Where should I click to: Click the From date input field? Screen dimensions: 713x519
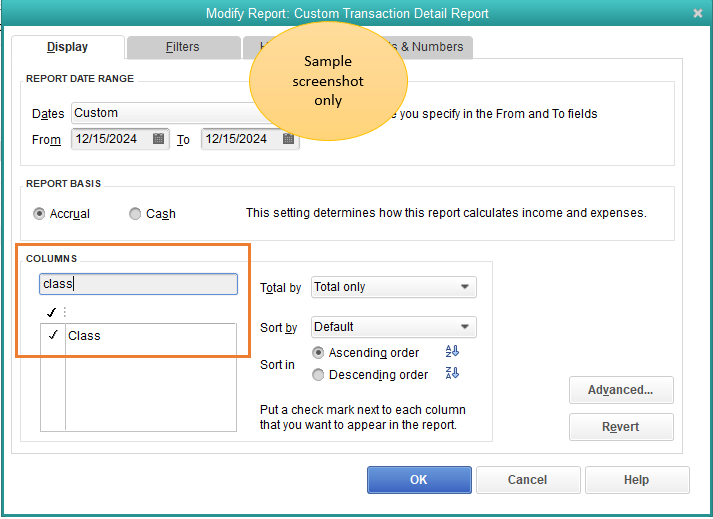pyautogui.click(x=108, y=140)
